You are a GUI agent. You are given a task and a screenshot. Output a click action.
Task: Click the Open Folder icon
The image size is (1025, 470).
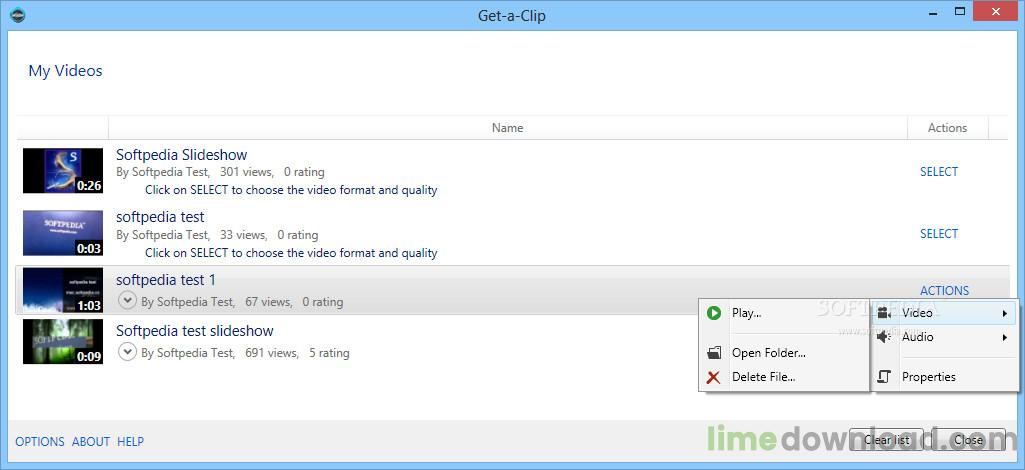coord(714,353)
